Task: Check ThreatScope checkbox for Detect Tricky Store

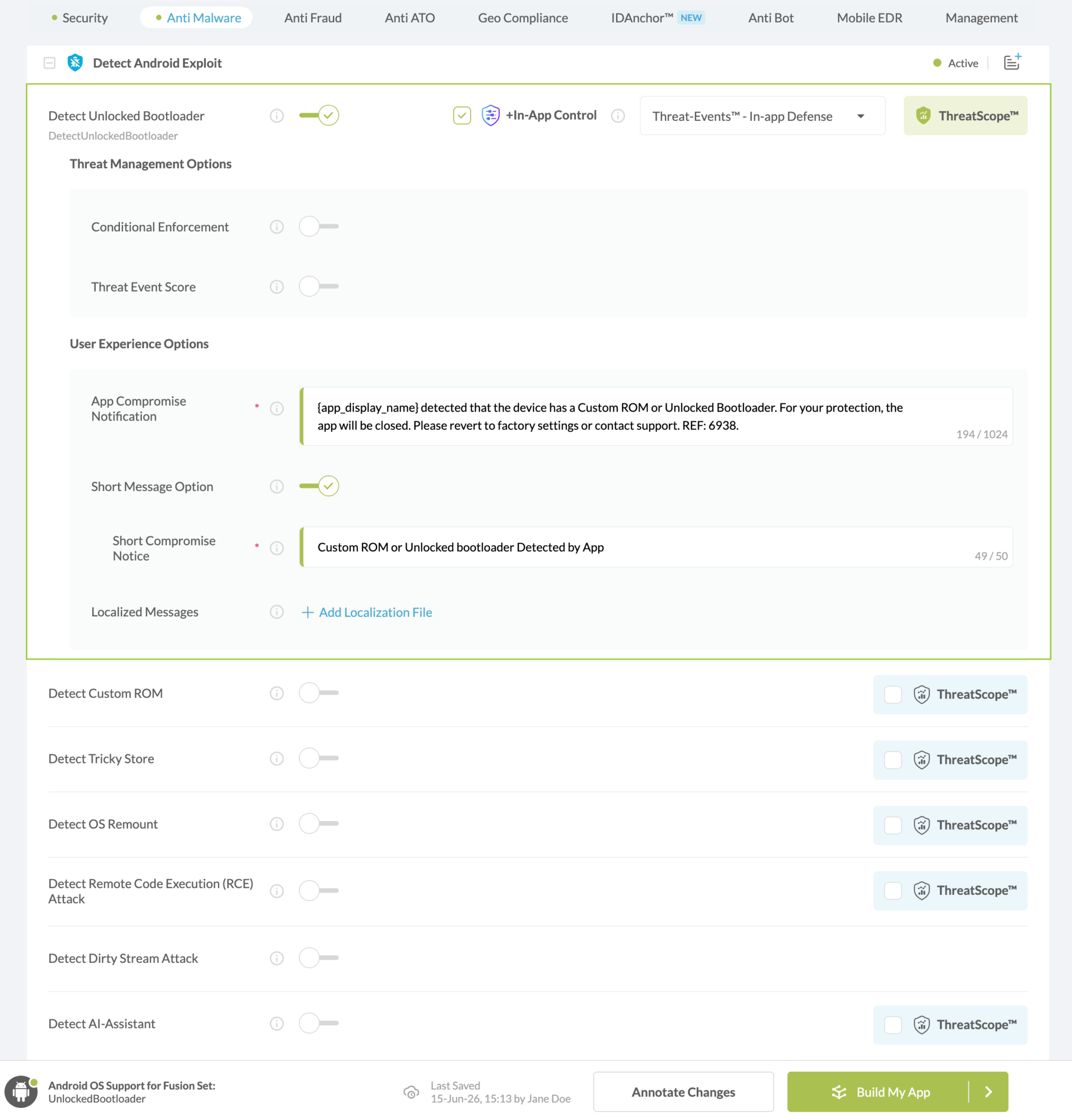Action: coord(892,760)
